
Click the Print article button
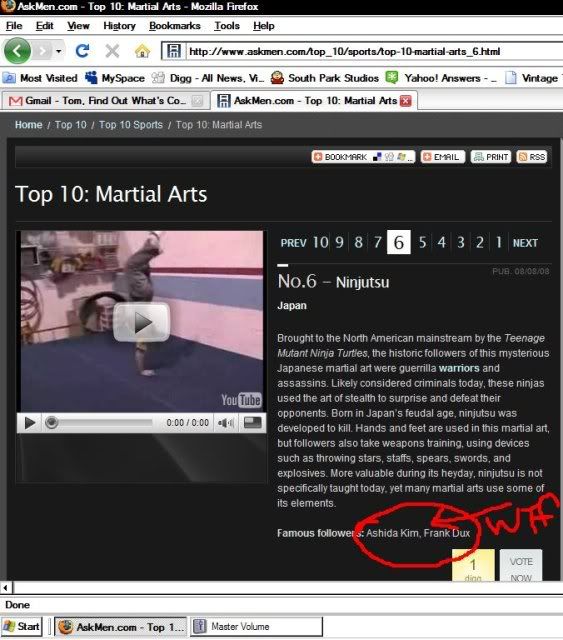click(491, 157)
